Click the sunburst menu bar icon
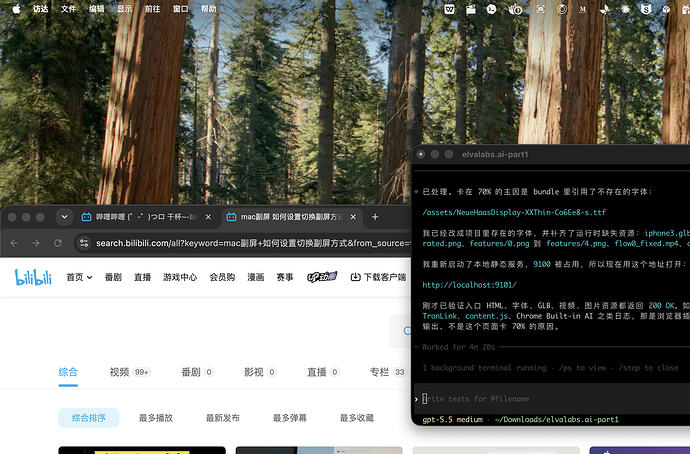 [625, 9]
